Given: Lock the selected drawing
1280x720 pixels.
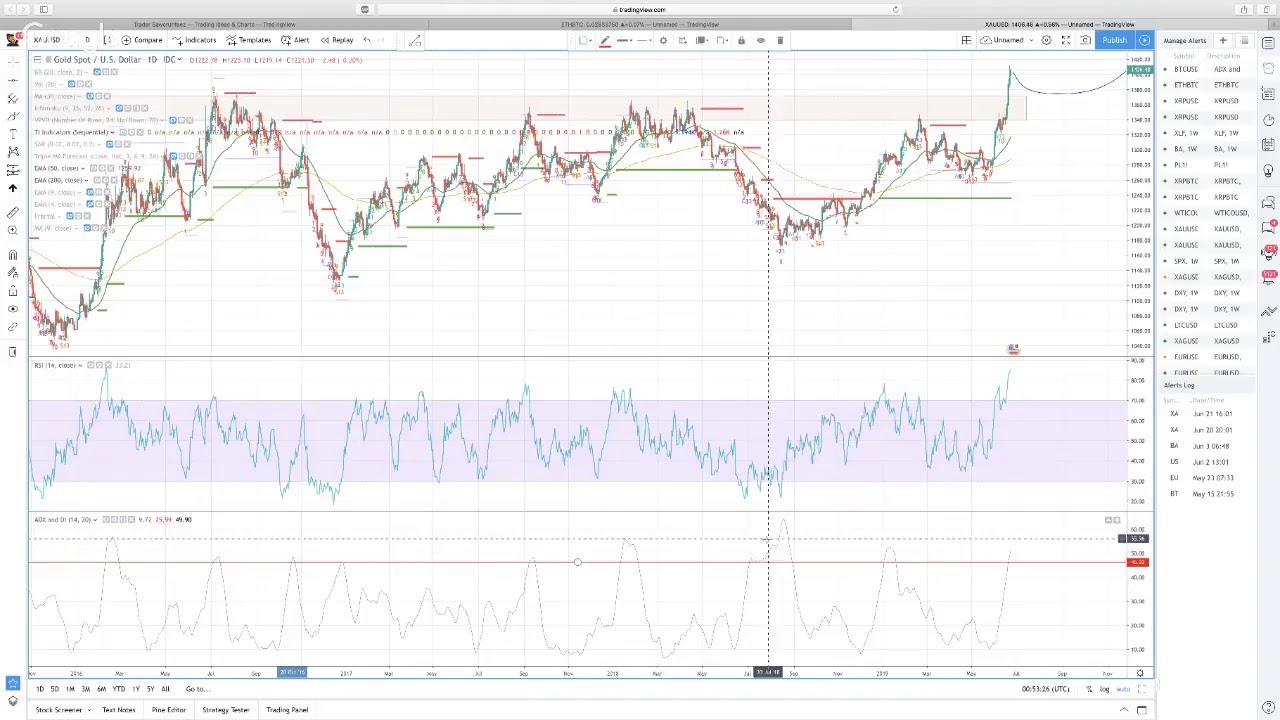Looking at the screenshot, I should pos(741,40).
